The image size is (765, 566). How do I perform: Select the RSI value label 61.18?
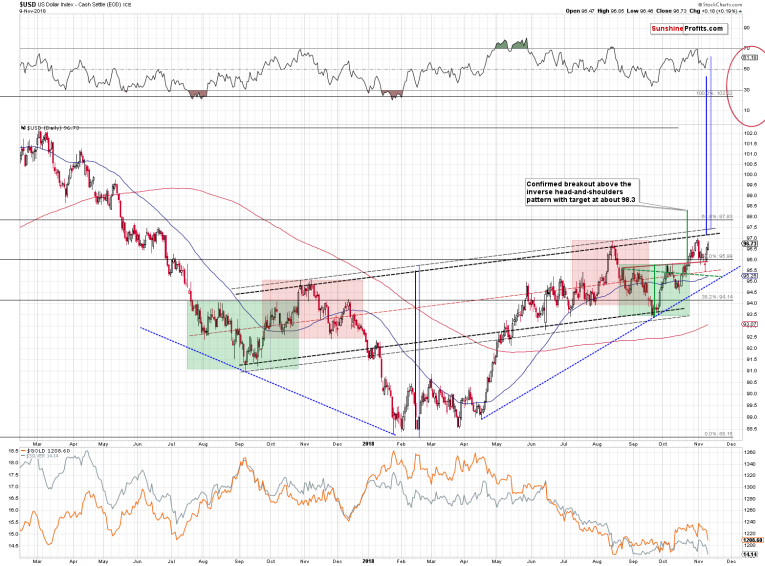tap(750, 58)
